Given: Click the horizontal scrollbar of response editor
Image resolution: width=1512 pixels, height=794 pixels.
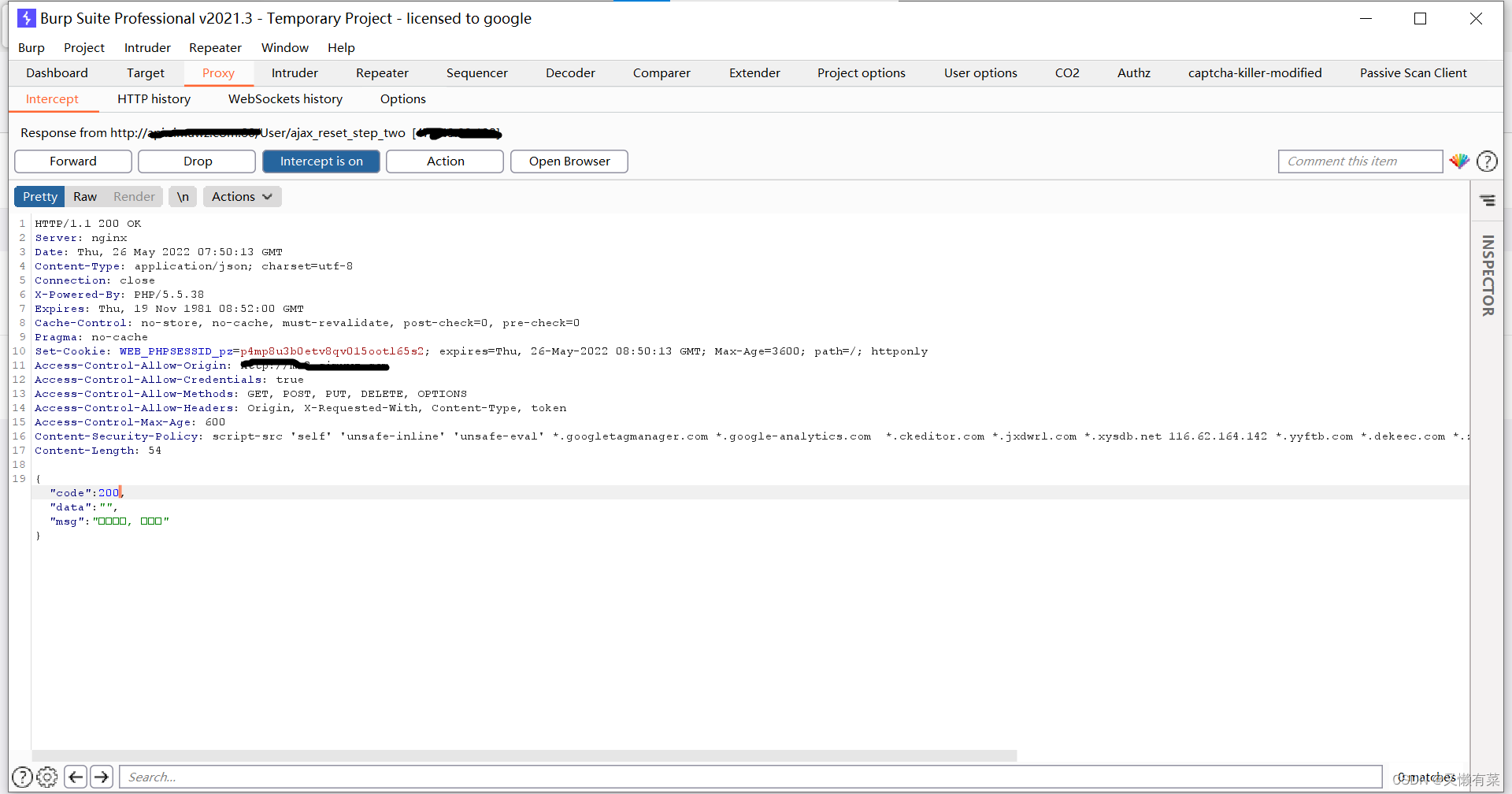Looking at the screenshot, I should [x=524, y=755].
